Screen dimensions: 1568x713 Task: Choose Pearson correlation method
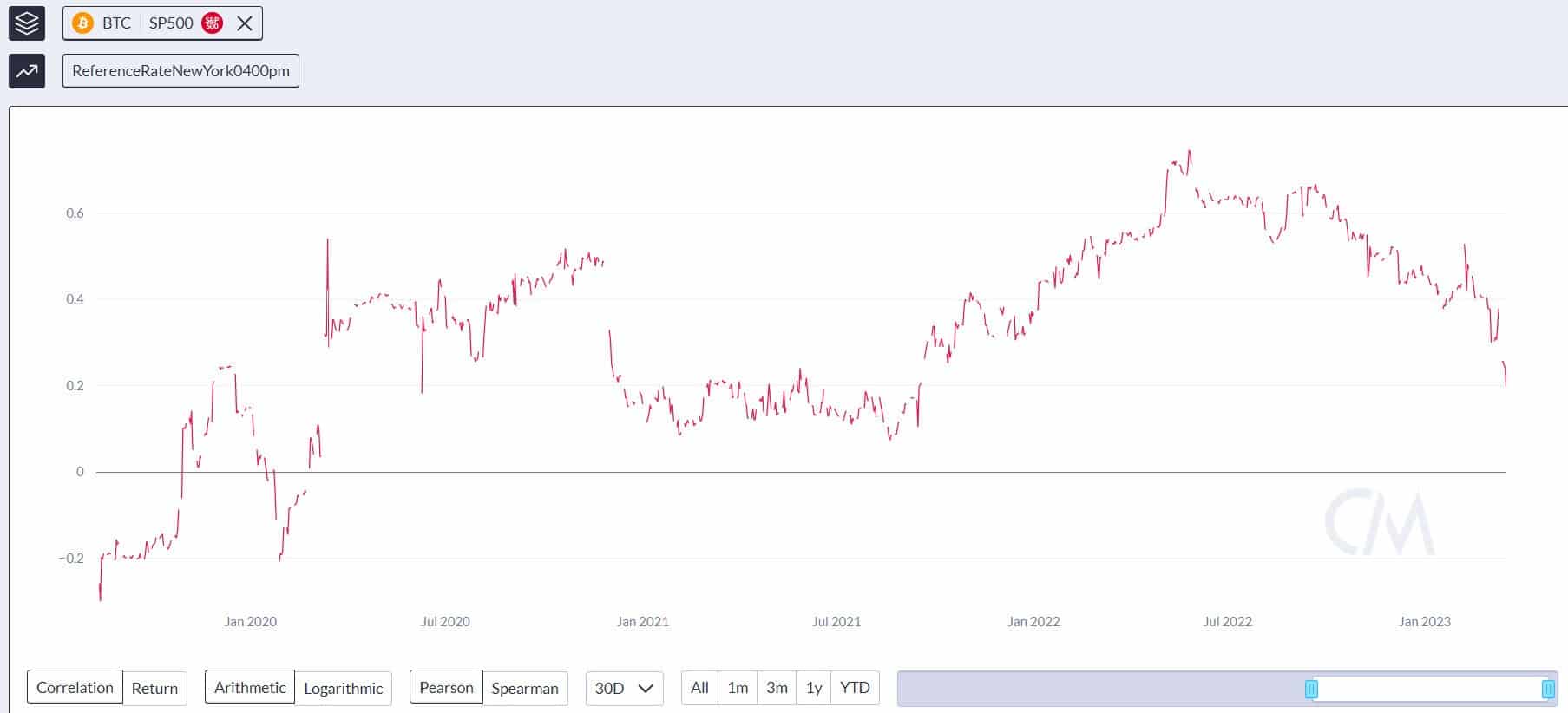446,688
